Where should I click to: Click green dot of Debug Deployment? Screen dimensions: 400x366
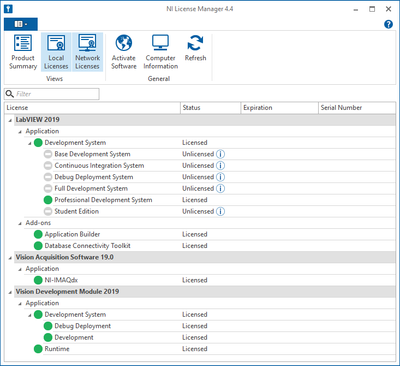click(x=48, y=326)
